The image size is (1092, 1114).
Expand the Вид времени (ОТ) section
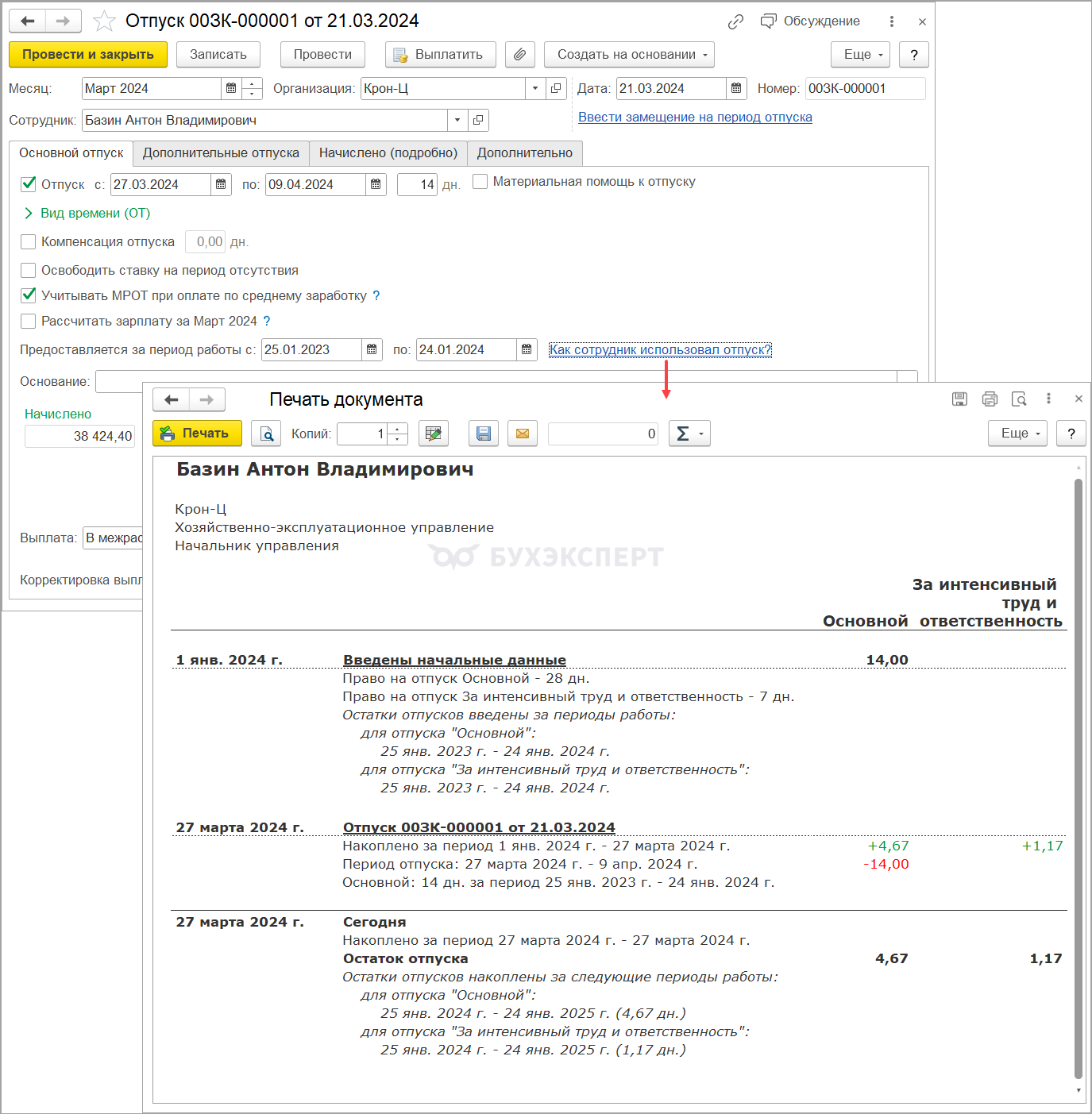click(87, 213)
